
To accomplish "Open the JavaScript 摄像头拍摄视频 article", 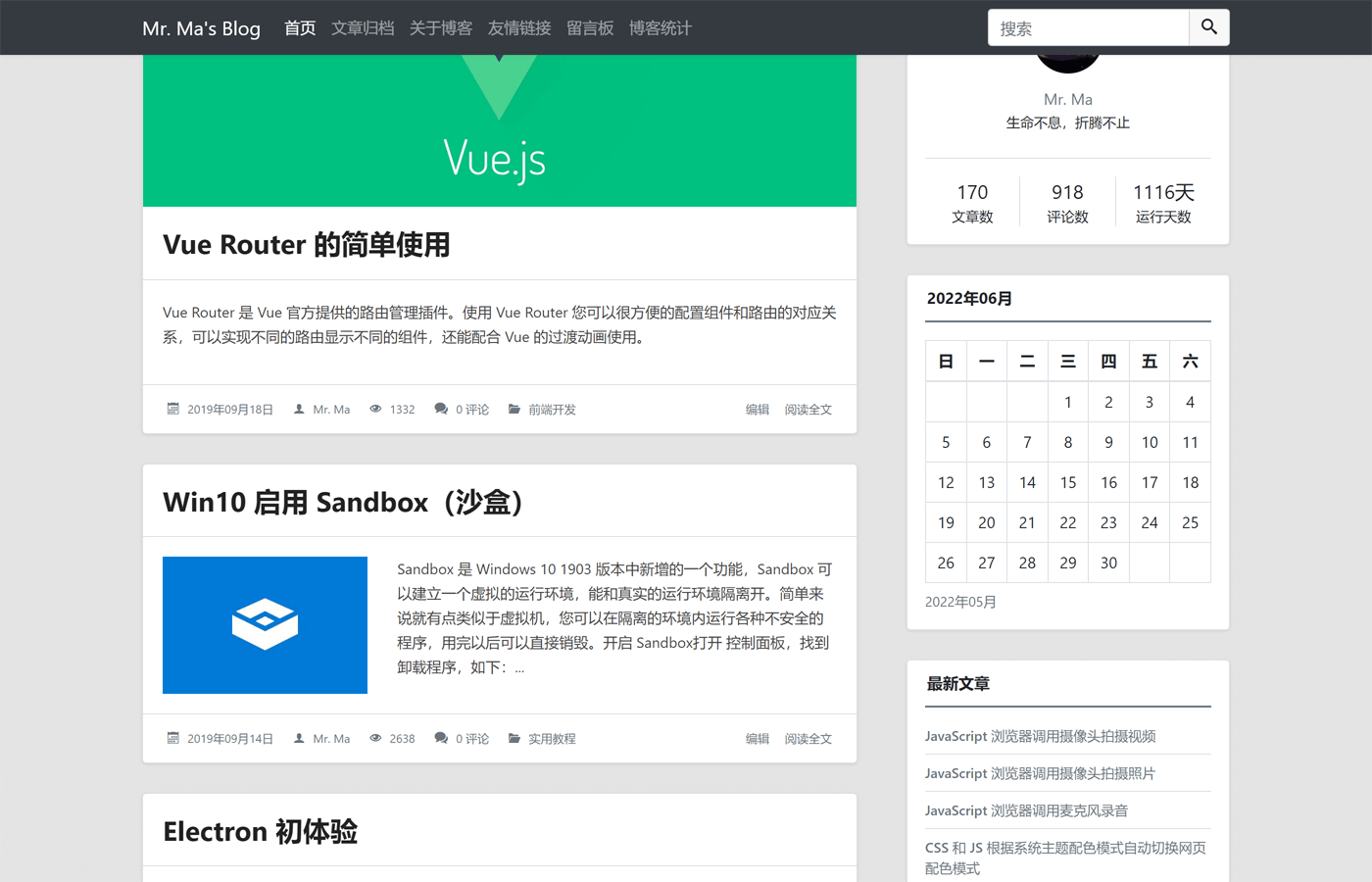I will (1040, 736).
